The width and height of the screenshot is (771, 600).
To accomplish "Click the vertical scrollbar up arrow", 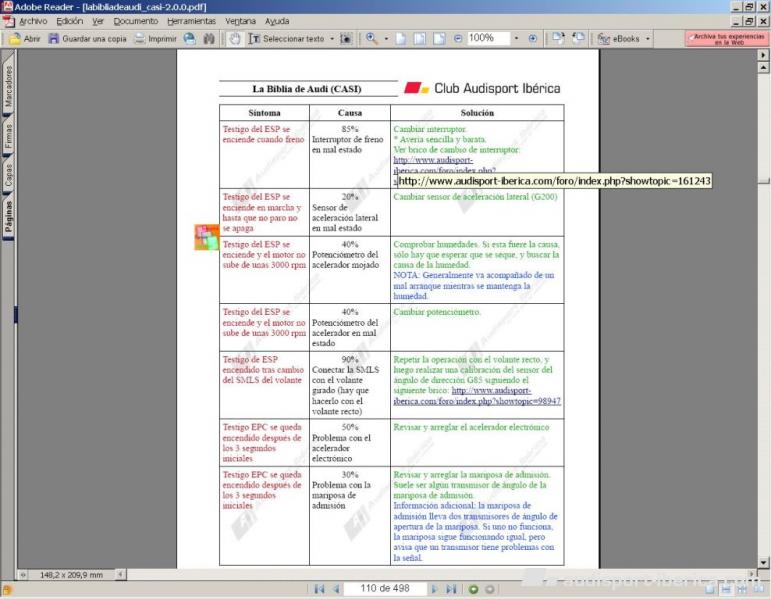I will pyautogui.click(x=763, y=67).
